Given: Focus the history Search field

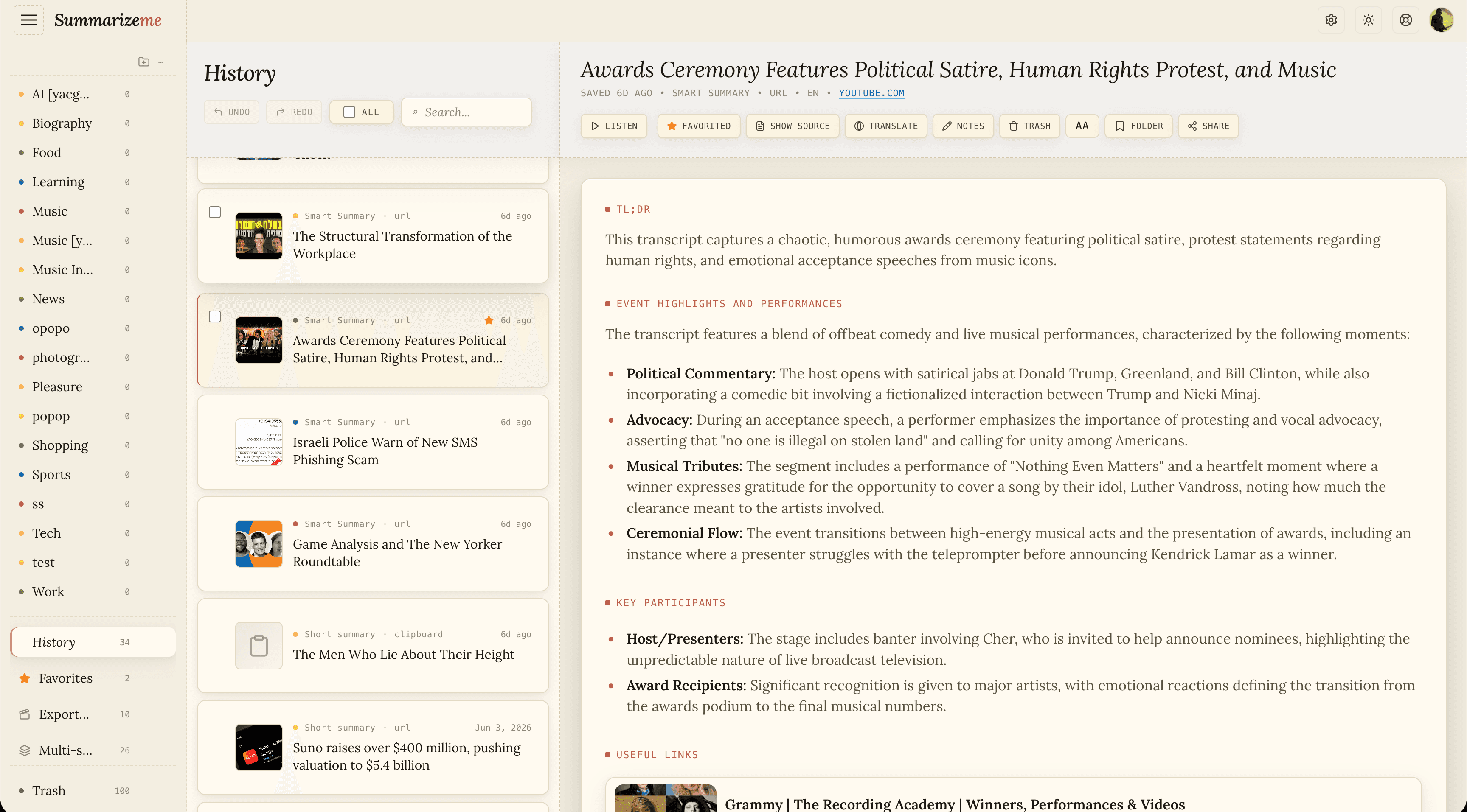Looking at the screenshot, I should pyautogui.click(x=467, y=112).
